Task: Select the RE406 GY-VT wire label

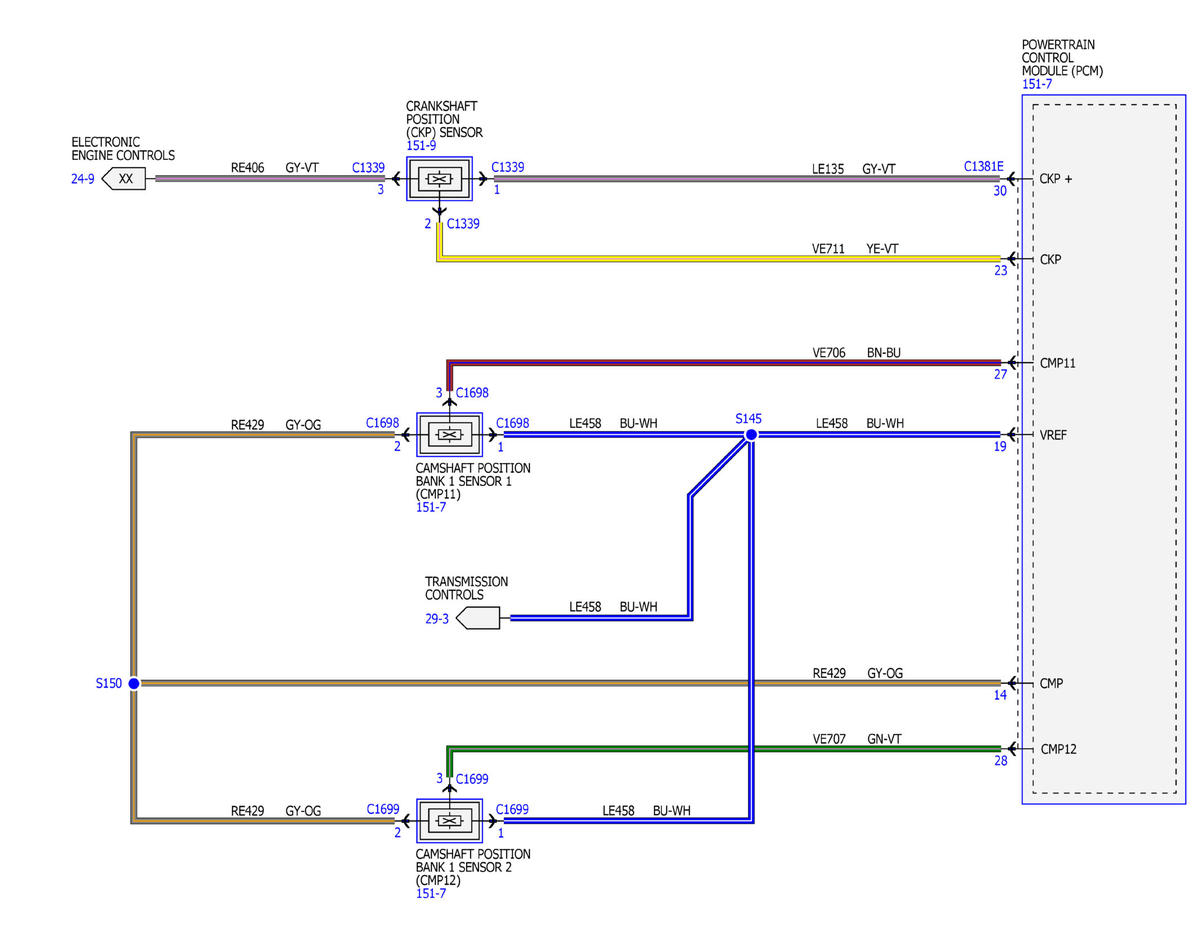Action: pos(274,168)
